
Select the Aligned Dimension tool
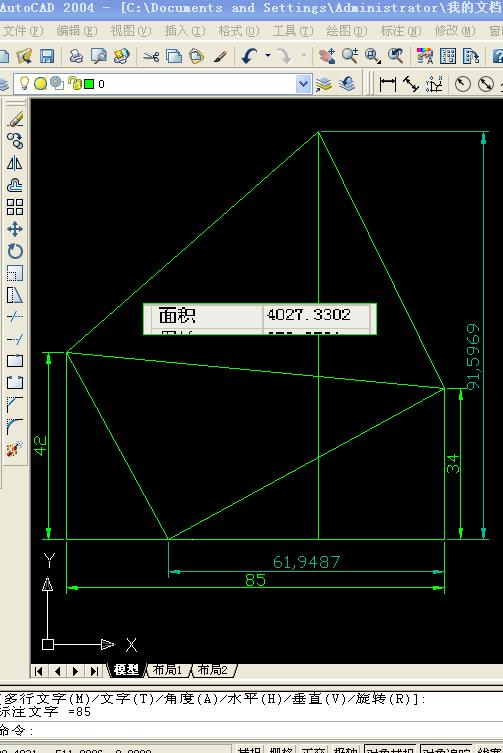tap(411, 84)
